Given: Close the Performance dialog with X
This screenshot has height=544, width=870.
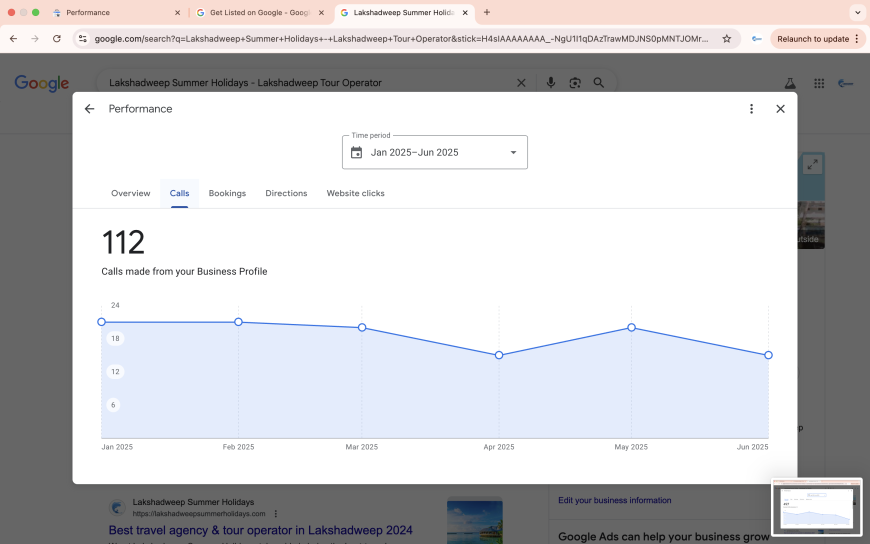Looking at the screenshot, I should tap(780, 109).
